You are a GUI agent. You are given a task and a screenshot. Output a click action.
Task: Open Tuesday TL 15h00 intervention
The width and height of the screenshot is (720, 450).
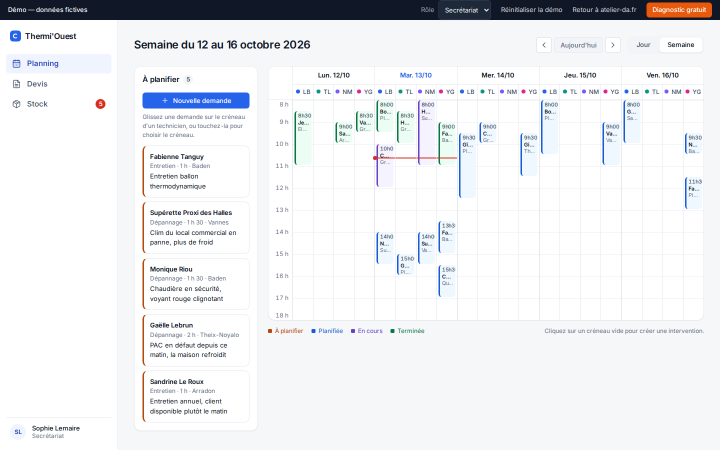(405, 264)
